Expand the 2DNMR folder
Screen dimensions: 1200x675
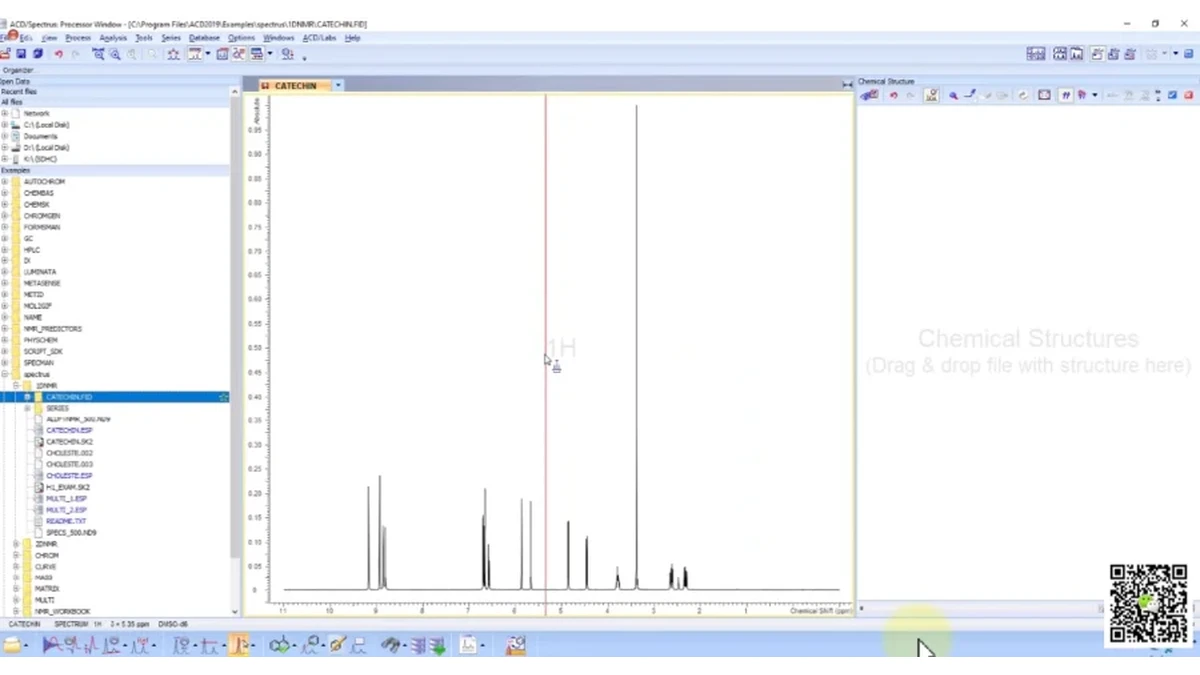click(16, 544)
